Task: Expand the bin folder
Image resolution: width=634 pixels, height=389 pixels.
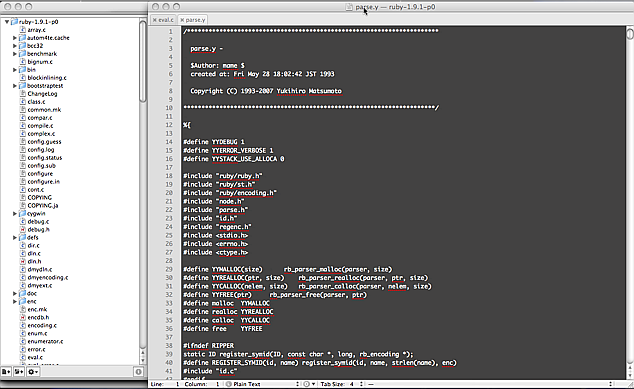Action: [x=15, y=70]
